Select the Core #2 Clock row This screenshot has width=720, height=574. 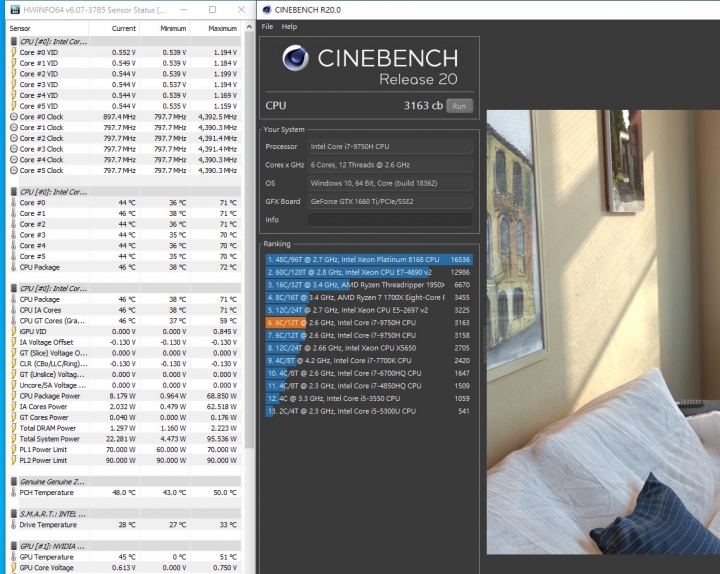[x=125, y=138]
